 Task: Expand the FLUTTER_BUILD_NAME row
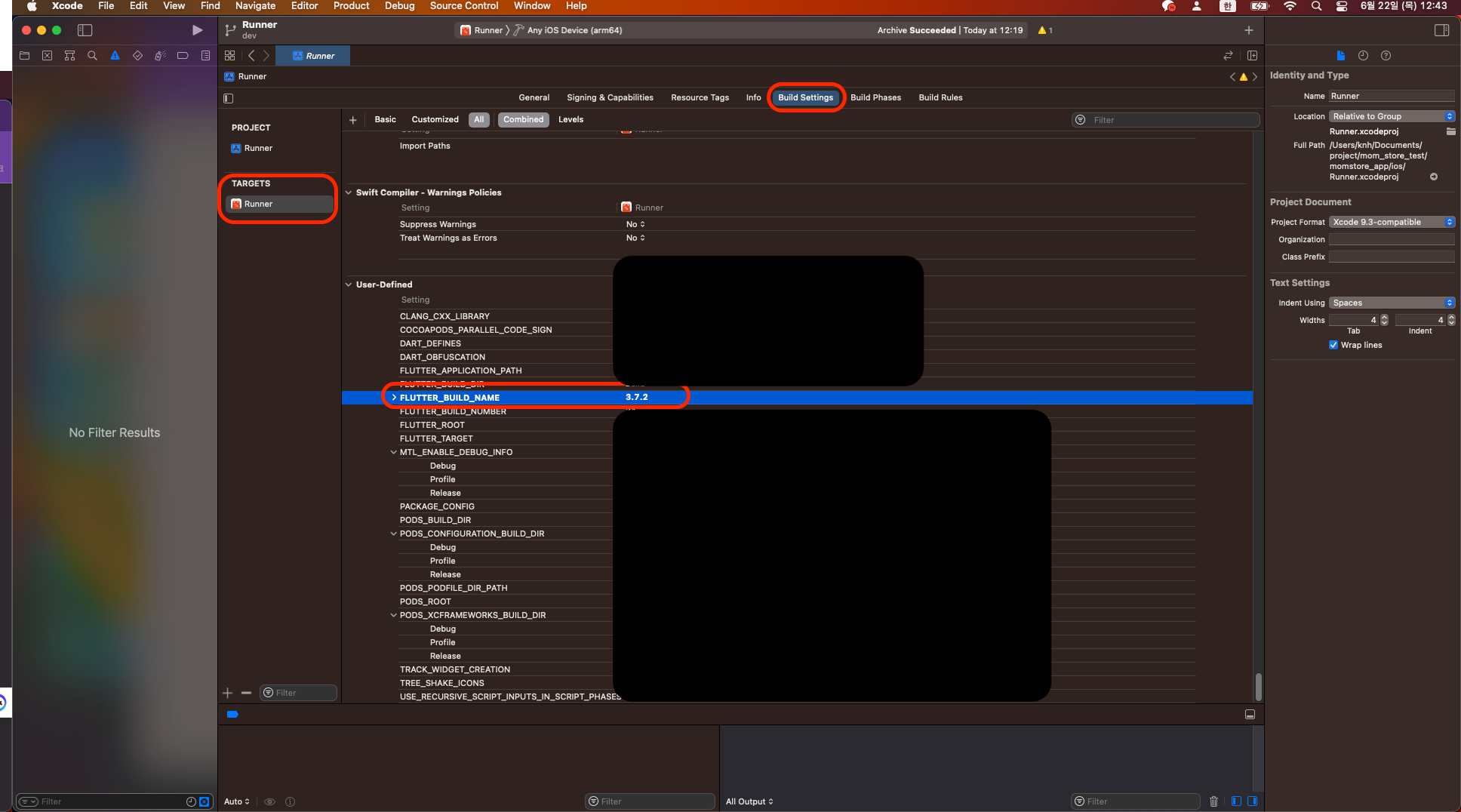394,397
